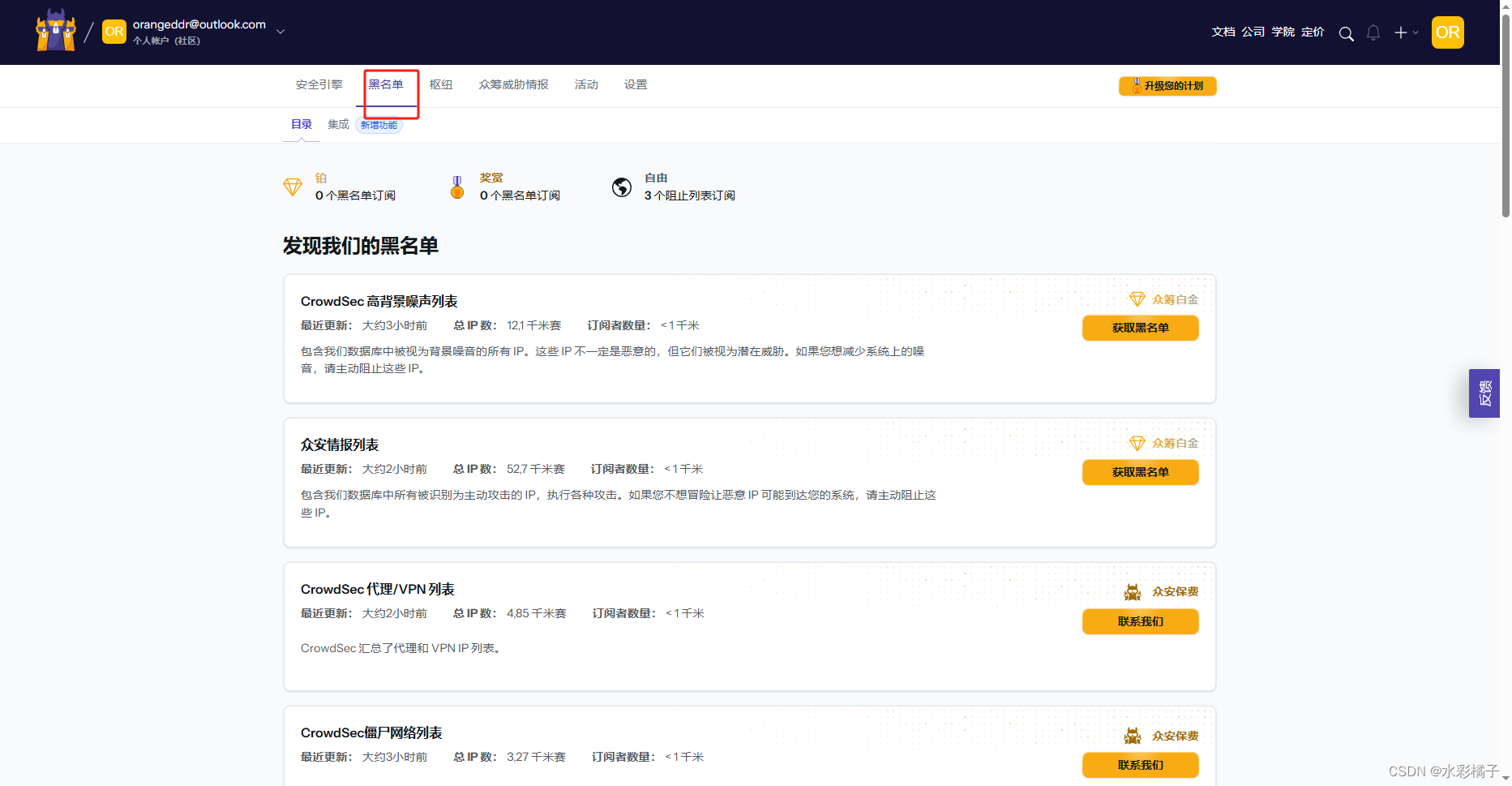Viewport: 1512px width, 786px height.
Task: Open CrowdSec 高背景噪声列表 title
Action: pyautogui.click(x=379, y=301)
